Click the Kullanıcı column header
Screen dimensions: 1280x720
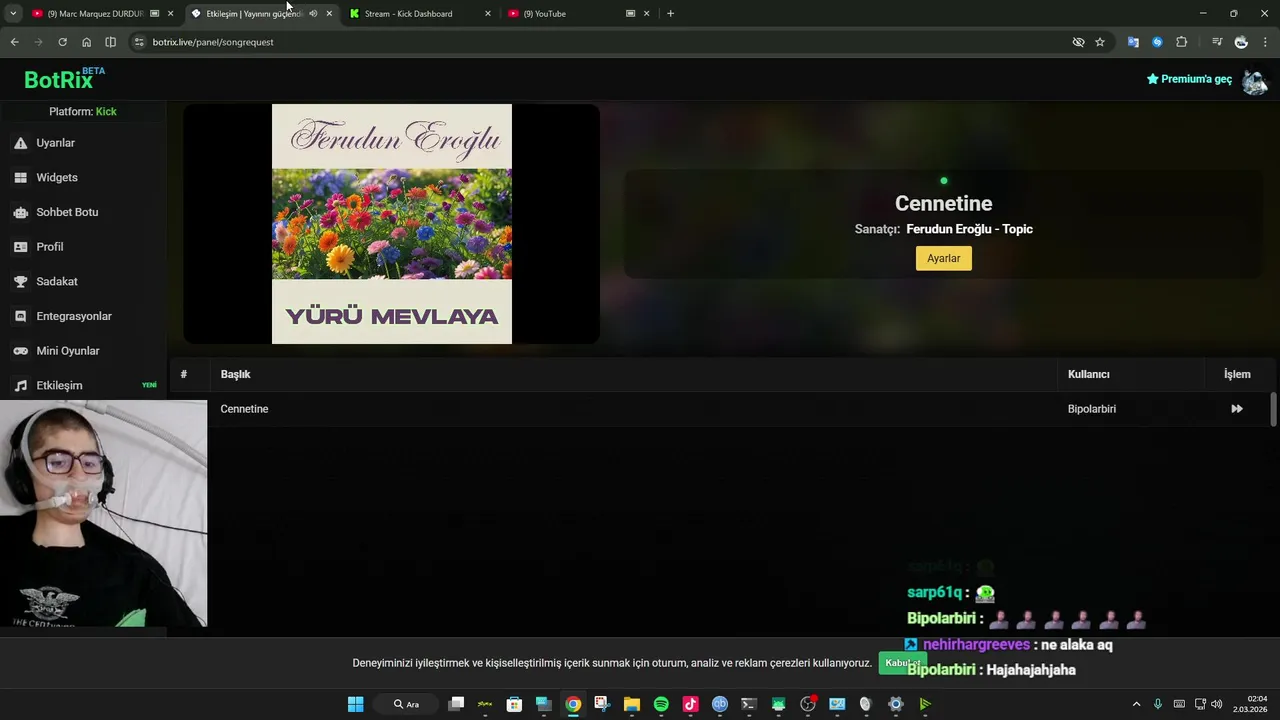point(1088,374)
